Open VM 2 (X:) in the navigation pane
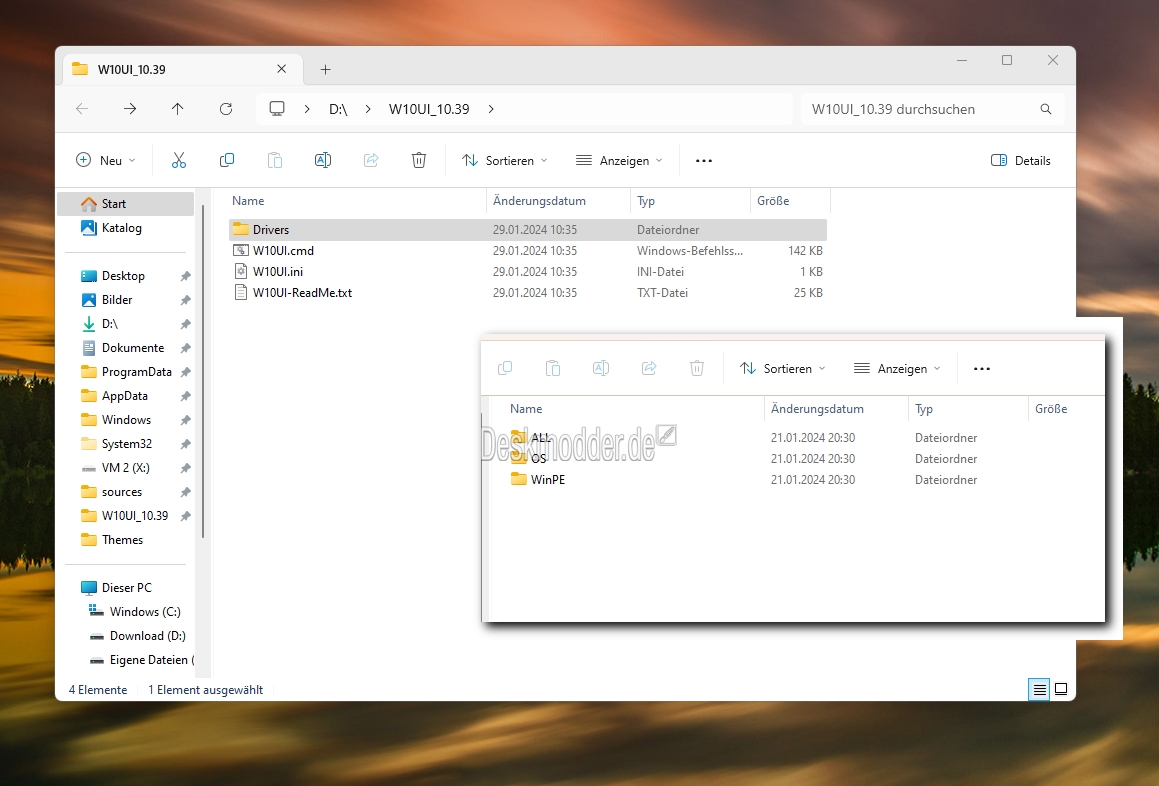Screen dimensions: 1159x786 pyautogui.click(x=126, y=468)
